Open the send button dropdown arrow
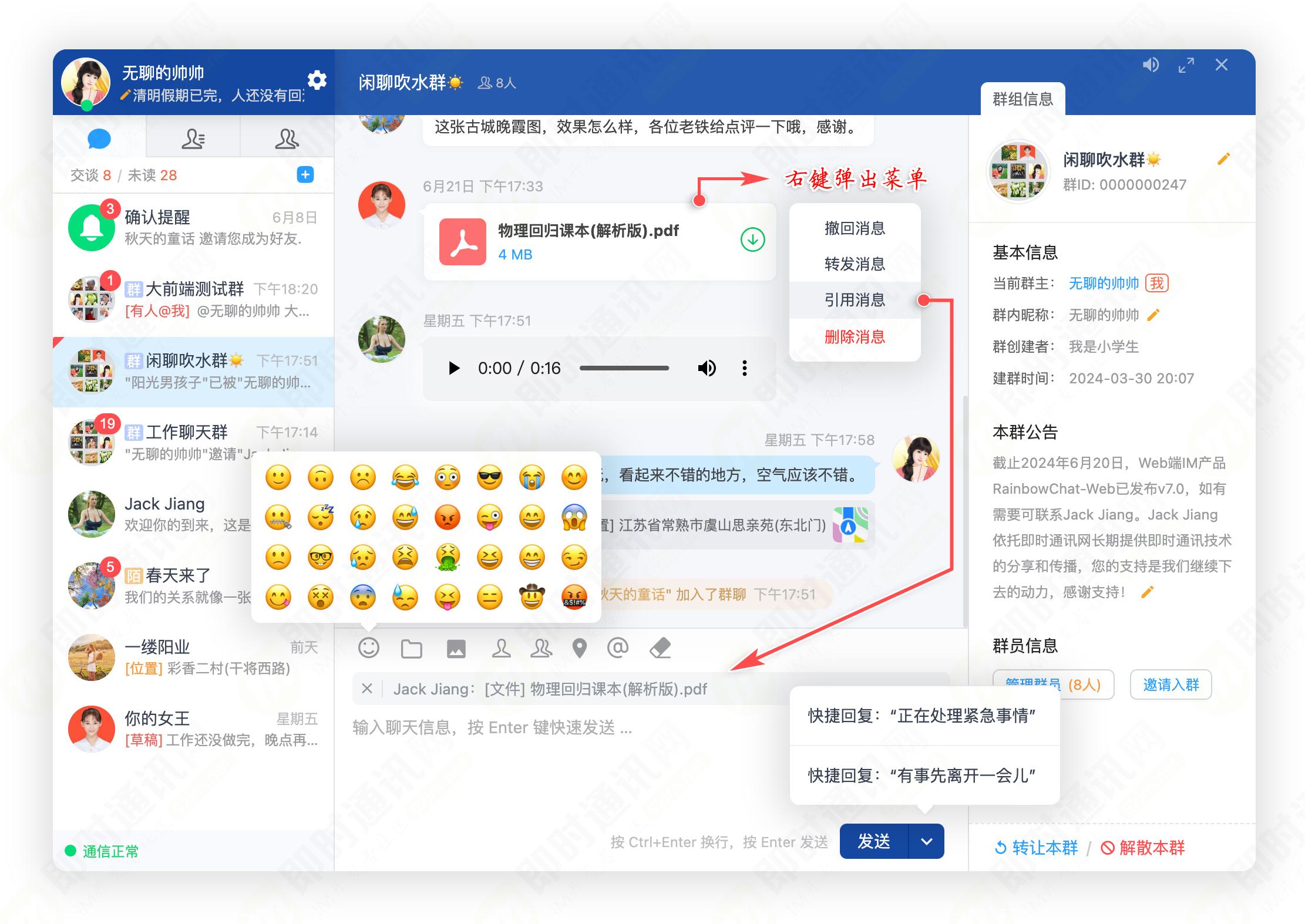The image size is (1305, 924). 927,841
